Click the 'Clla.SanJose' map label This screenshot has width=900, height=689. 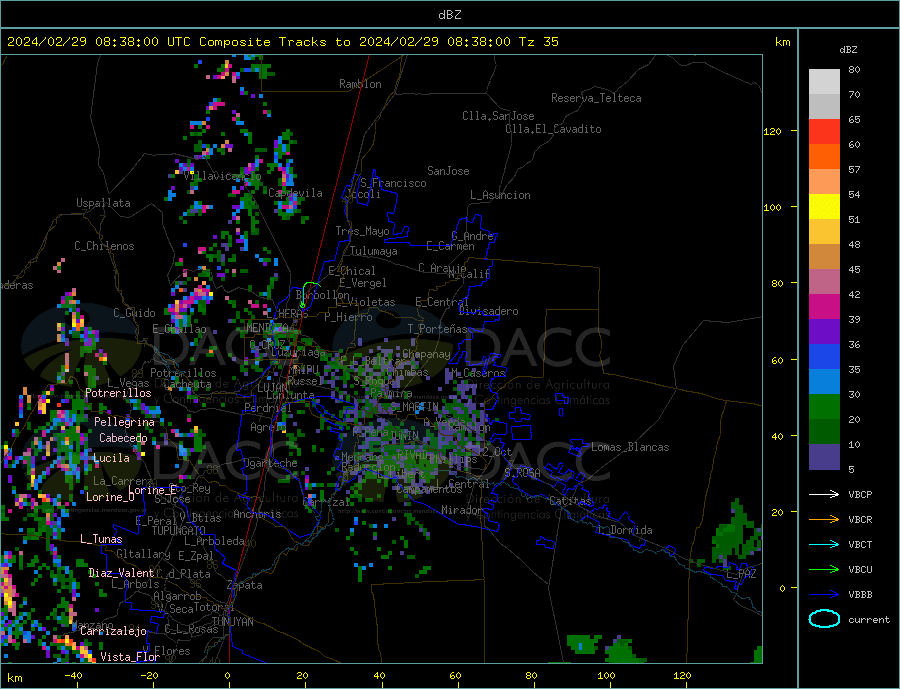[498, 116]
